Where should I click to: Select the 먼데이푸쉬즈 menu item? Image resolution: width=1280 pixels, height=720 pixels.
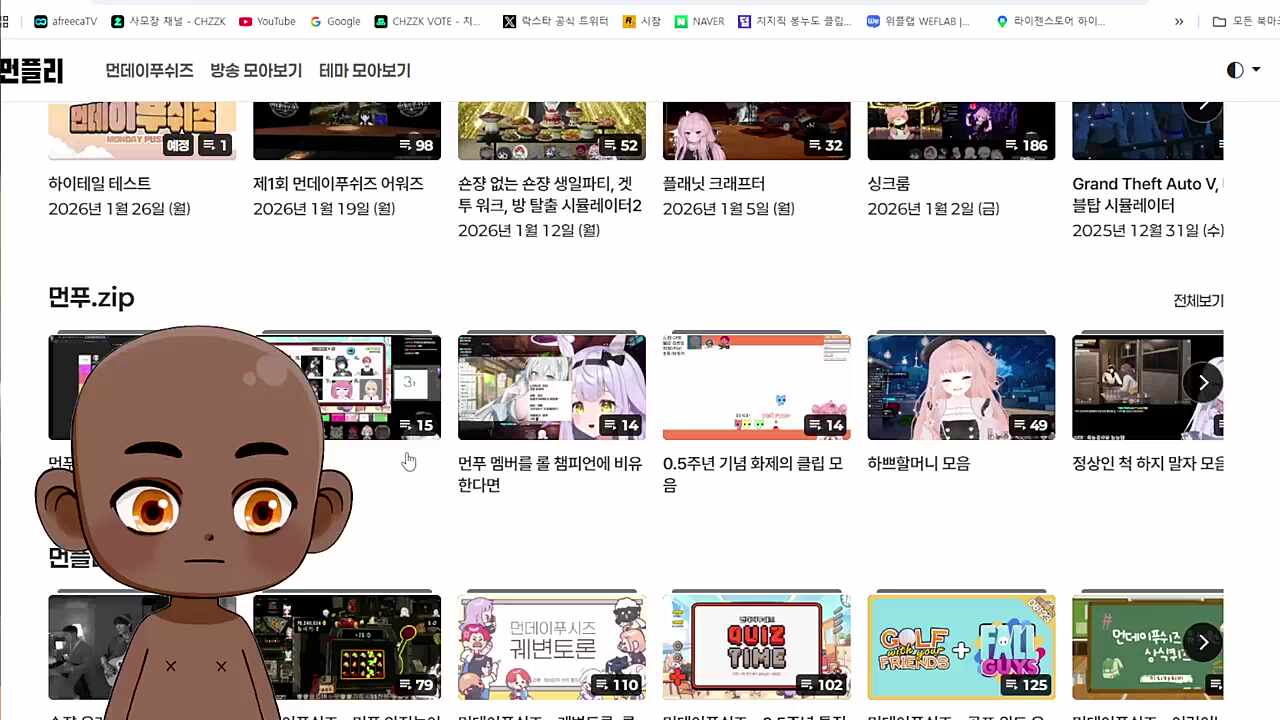149,70
